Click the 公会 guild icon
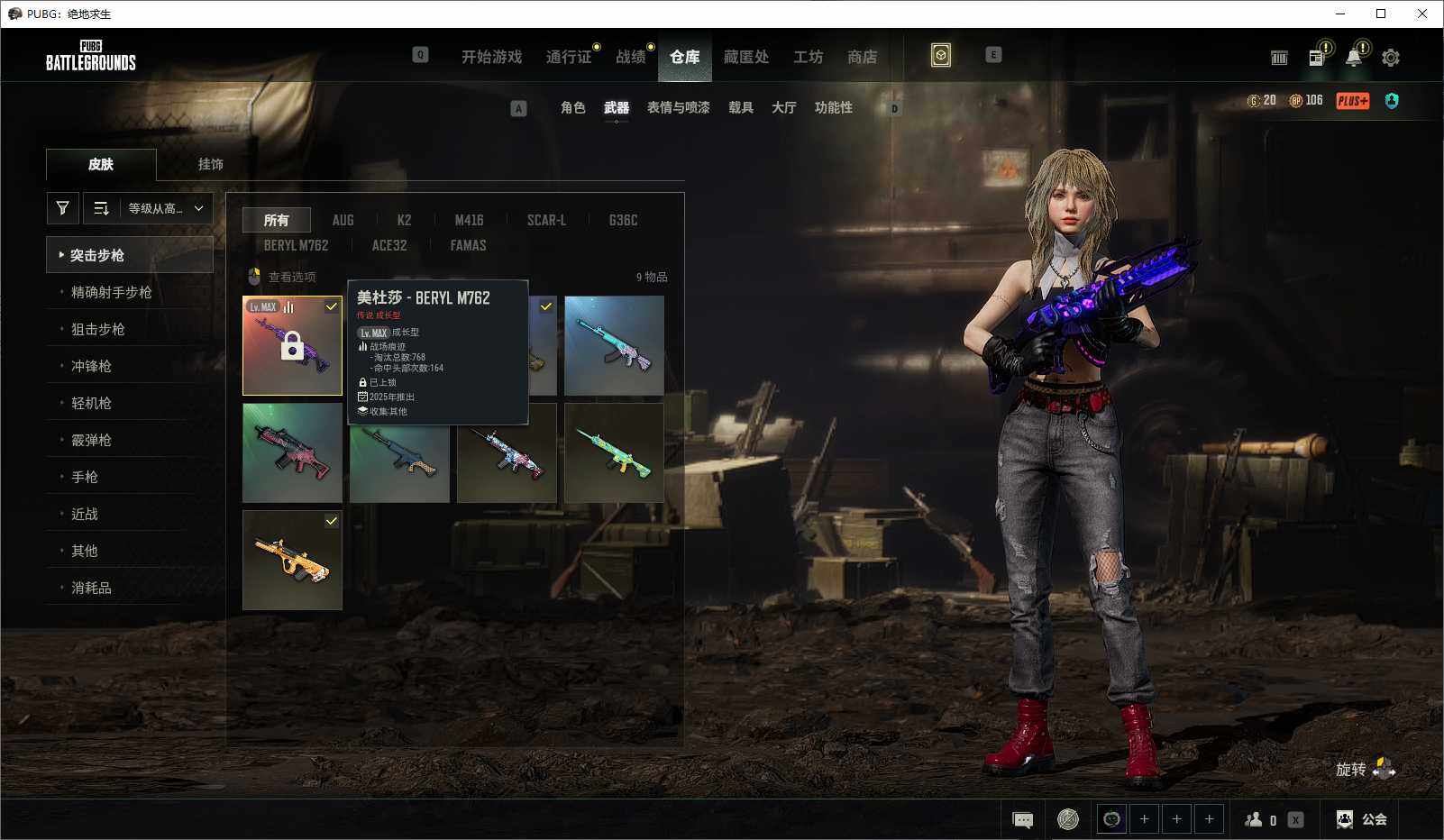This screenshot has width=1444, height=840. point(1345,819)
